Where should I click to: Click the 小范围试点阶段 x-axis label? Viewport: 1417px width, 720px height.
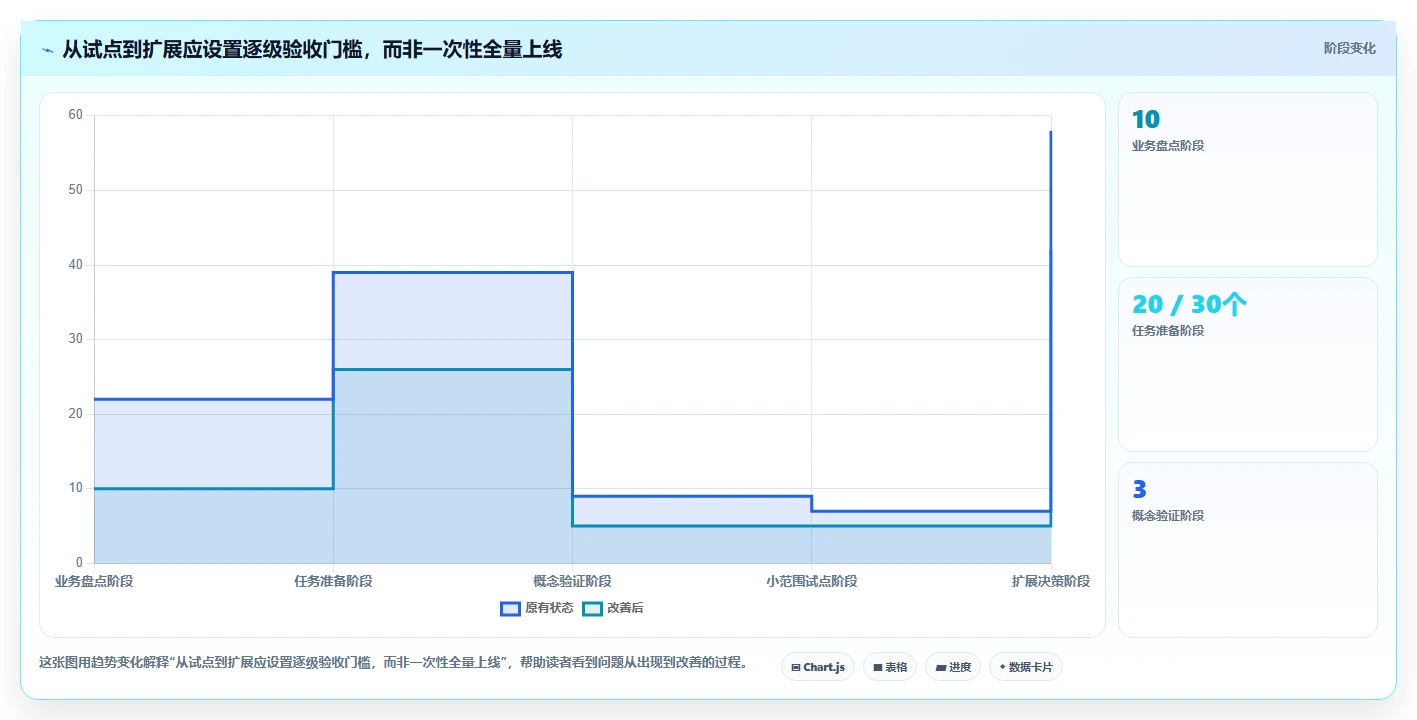coord(811,581)
